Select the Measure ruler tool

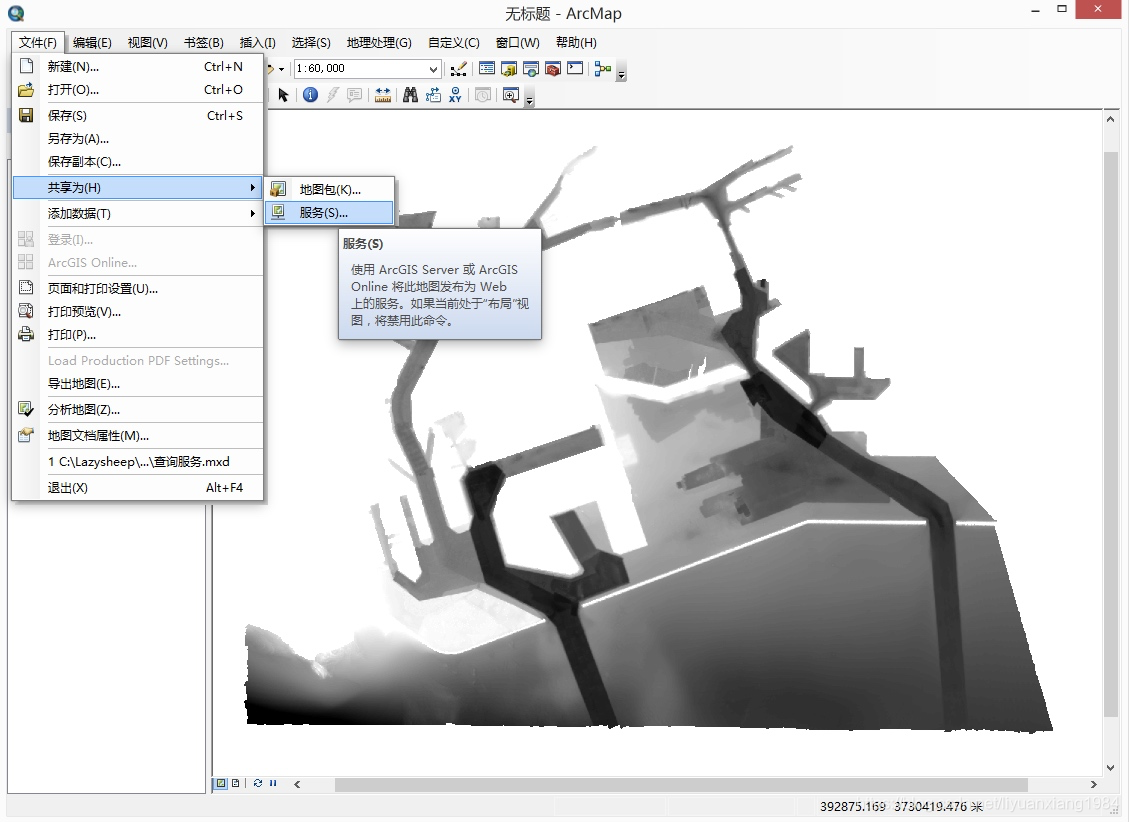click(x=383, y=95)
